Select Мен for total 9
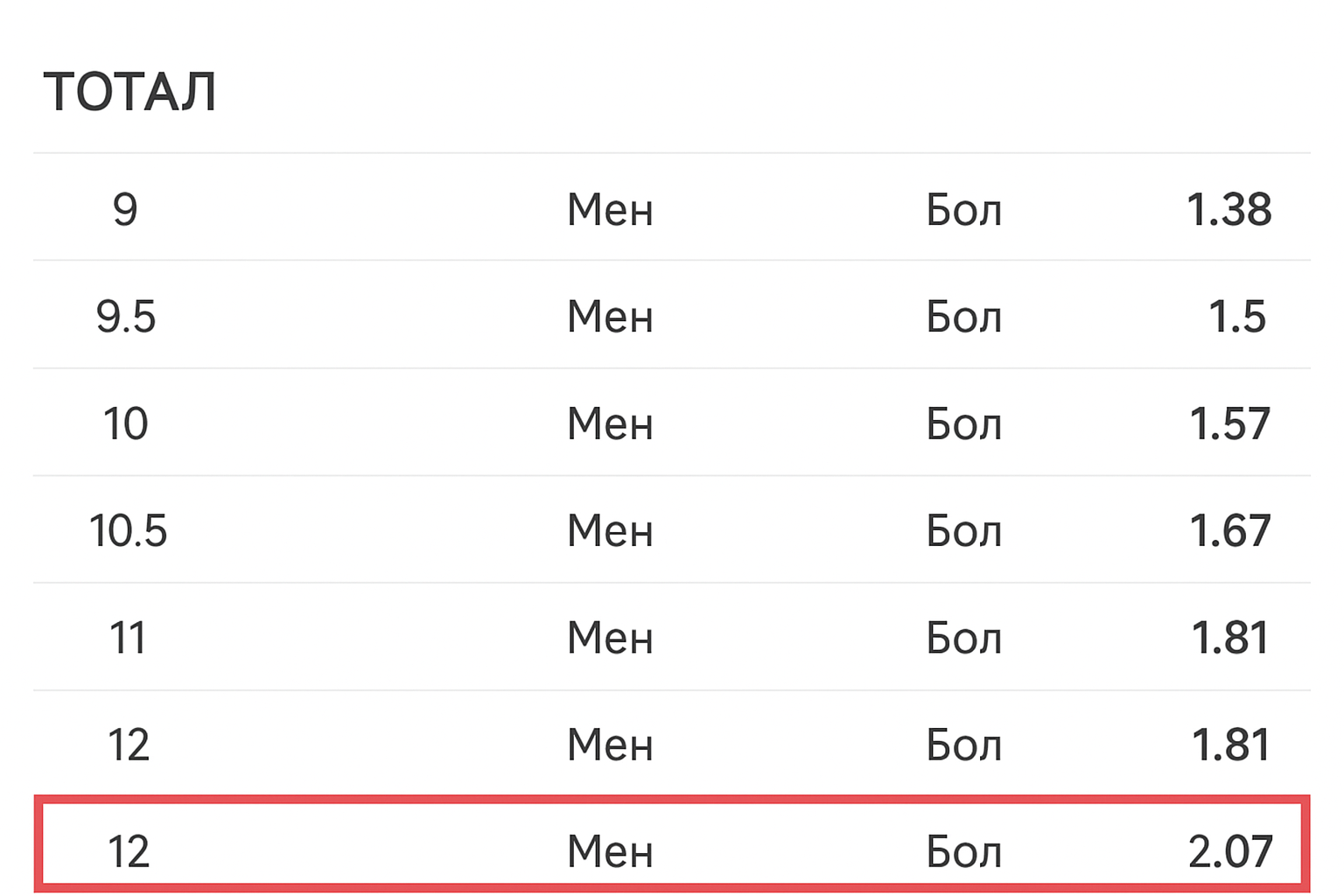Image resolution: width=1344 pixels, height=896 pixels. [x=610, y=210]
